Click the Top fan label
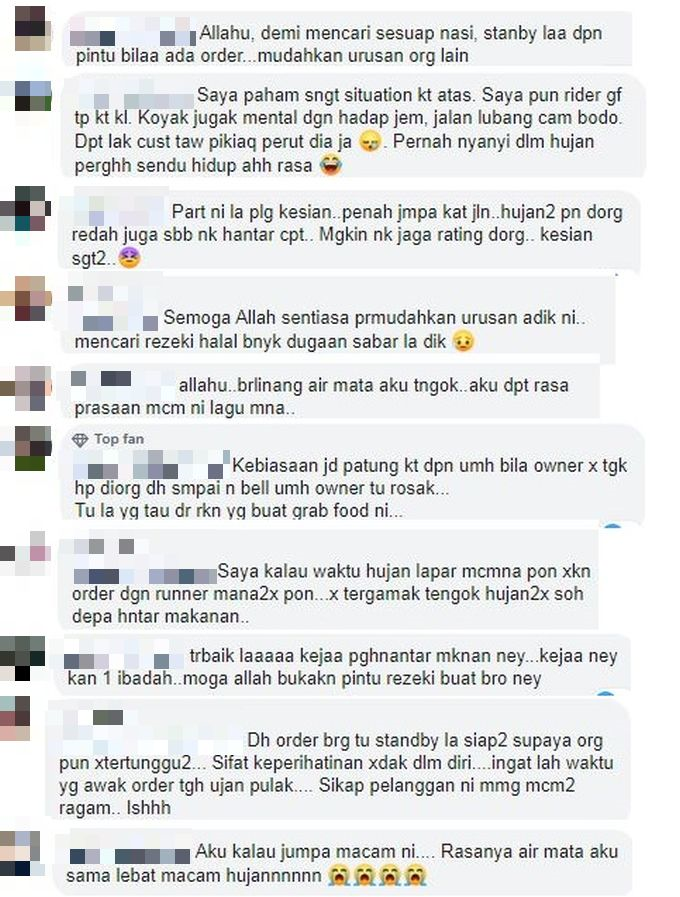680x897 pixels. [x=119, y=439]
